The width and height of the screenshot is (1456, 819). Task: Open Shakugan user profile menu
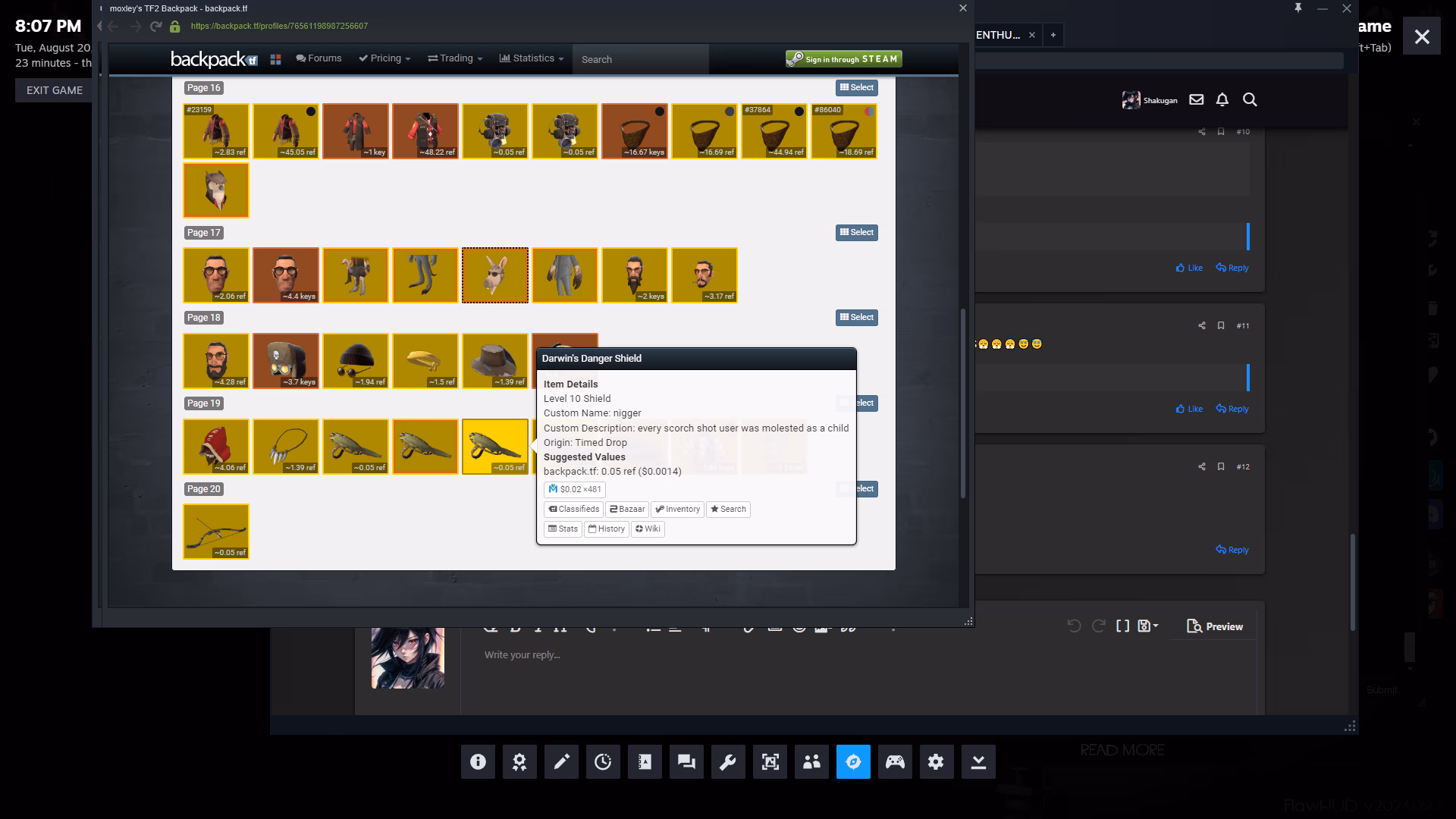pos(1150,100)
